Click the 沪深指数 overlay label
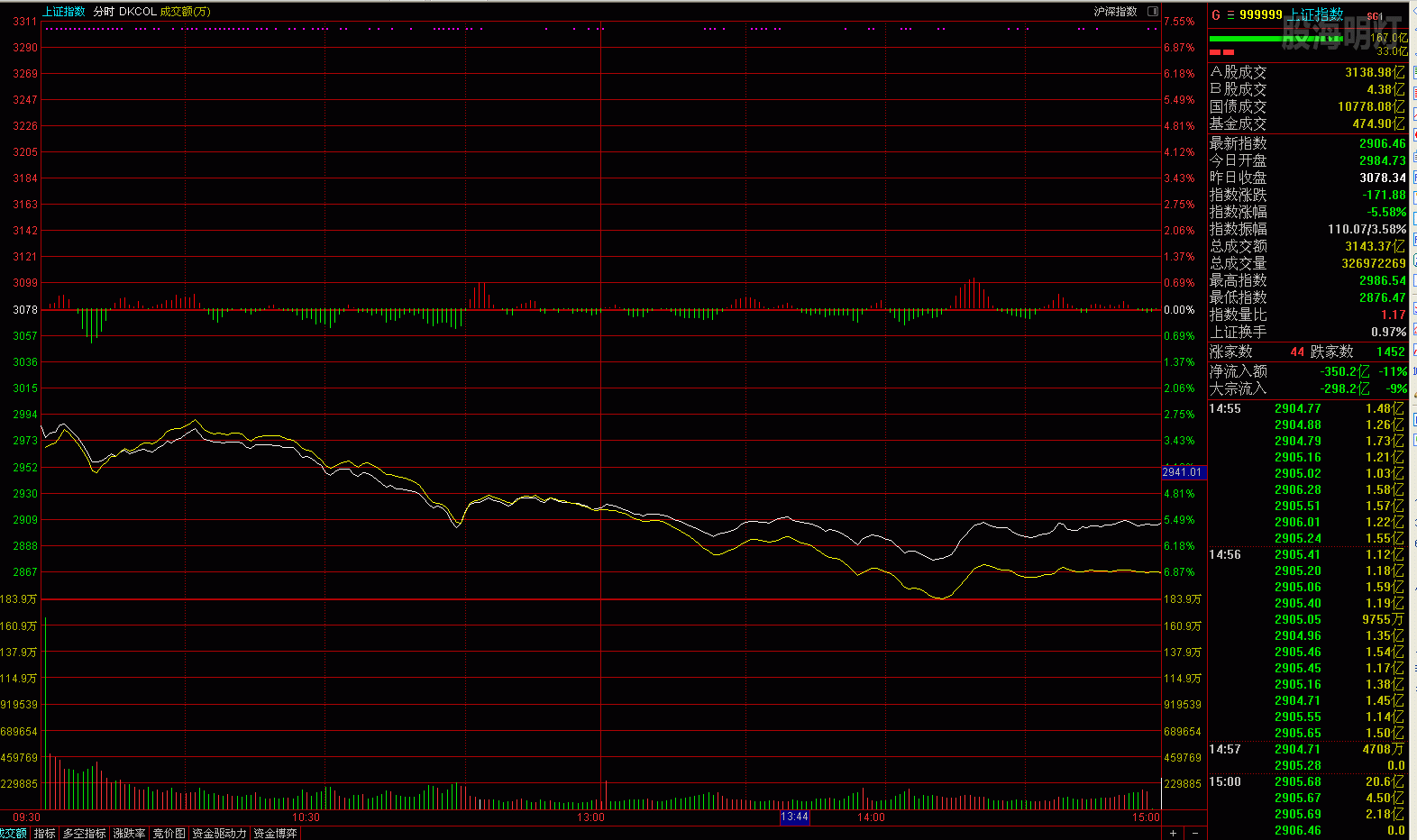Viewport: 1417px width, 840px height. (1115, 12)
